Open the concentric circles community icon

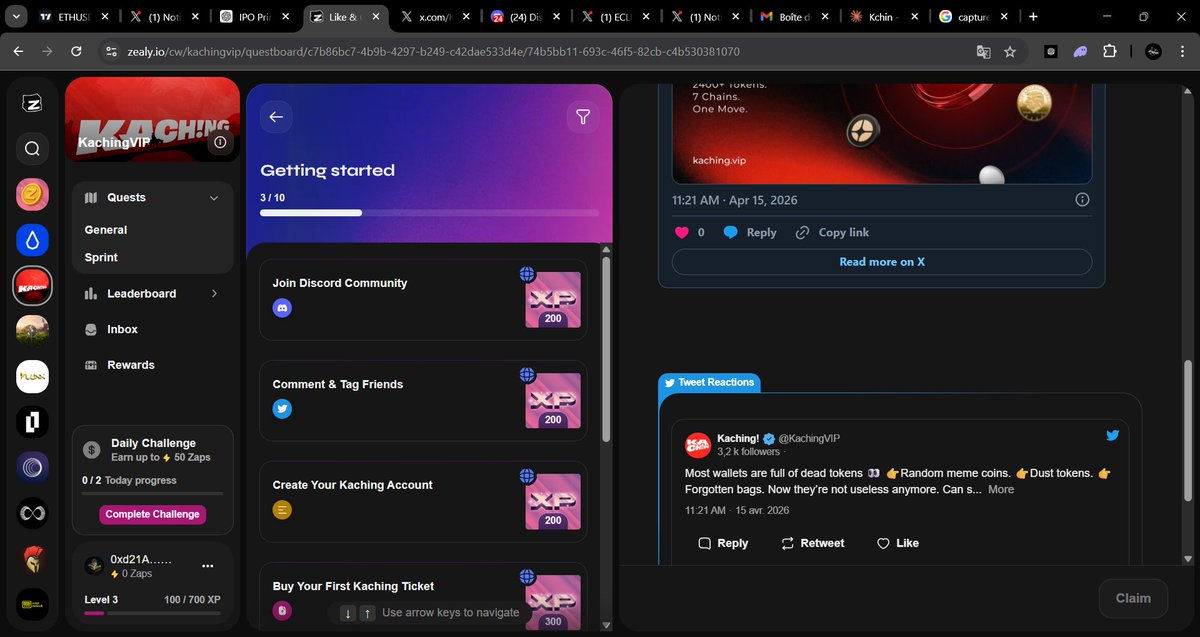[32, 468]
